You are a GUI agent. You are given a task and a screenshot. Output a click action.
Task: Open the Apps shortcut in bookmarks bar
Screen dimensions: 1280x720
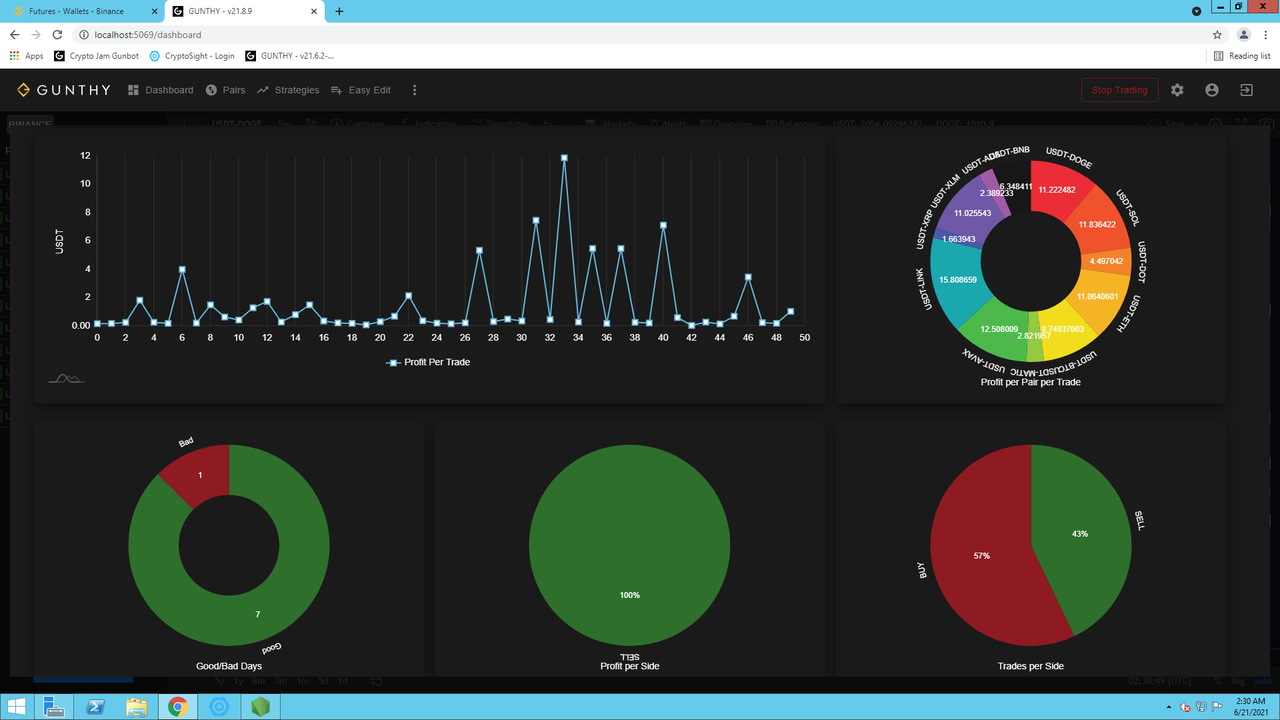click(x=27, y=56)
